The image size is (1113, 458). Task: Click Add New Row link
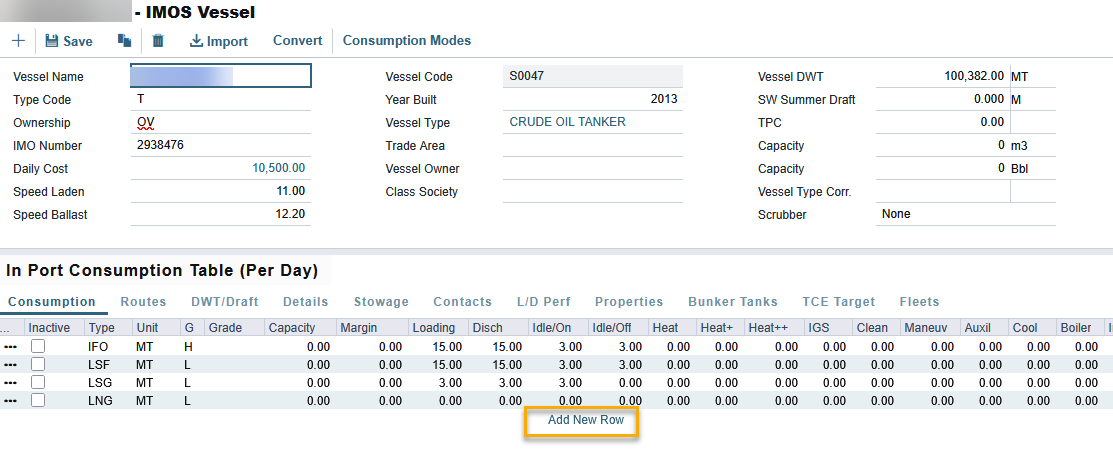[585, 420]
